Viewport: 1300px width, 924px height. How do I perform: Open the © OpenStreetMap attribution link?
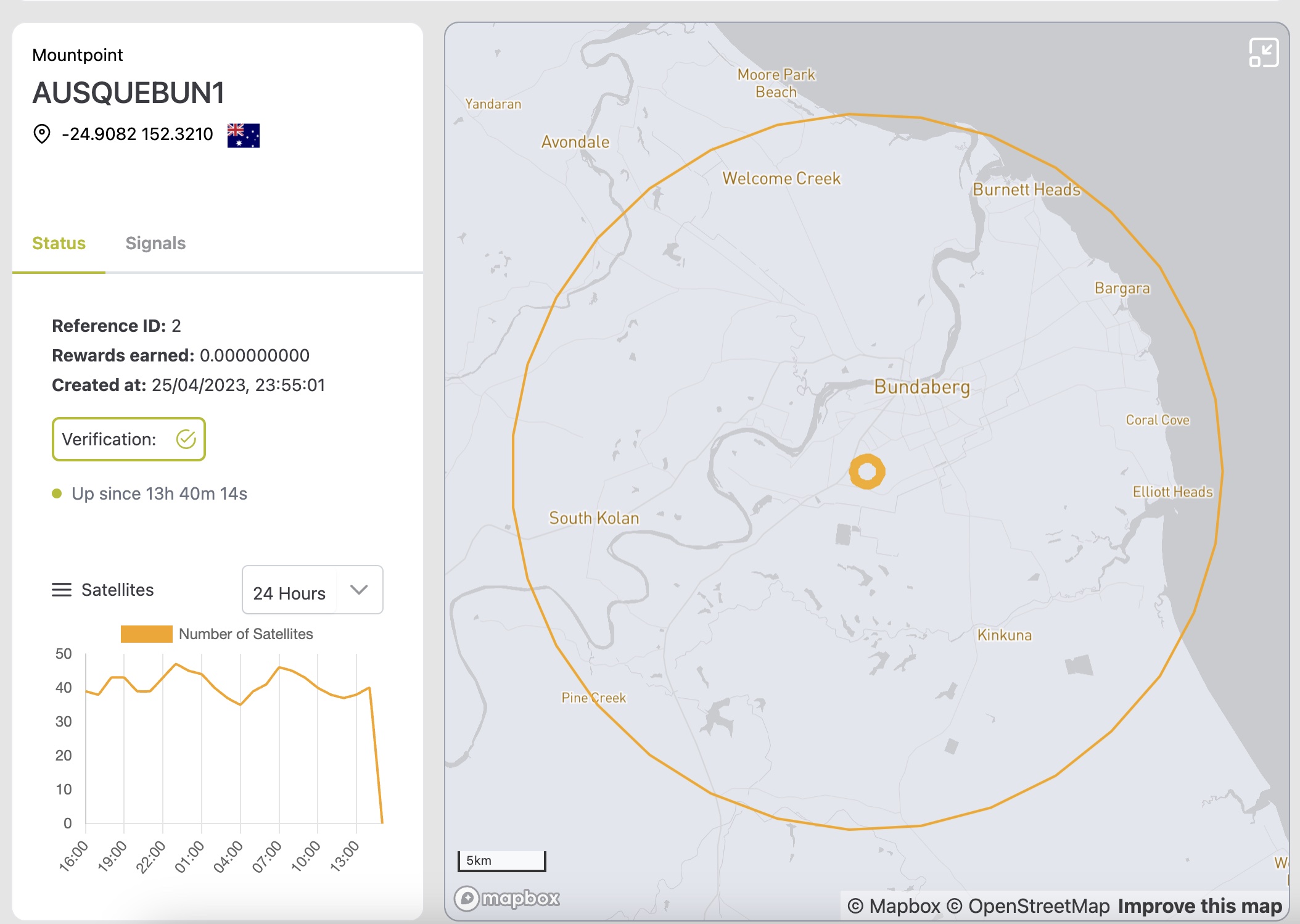point(1028,905)
